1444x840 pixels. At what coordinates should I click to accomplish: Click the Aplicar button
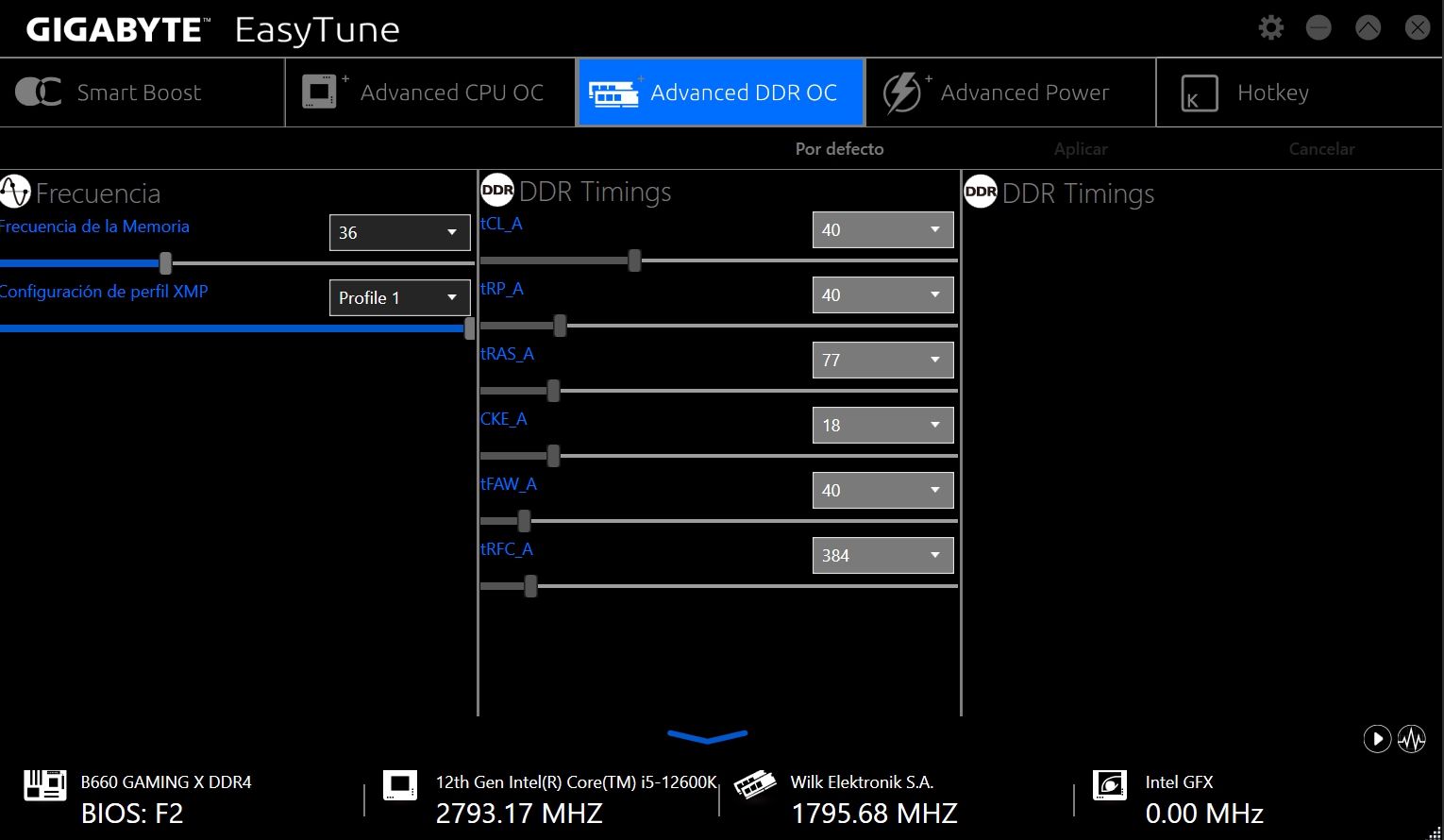1081,149
